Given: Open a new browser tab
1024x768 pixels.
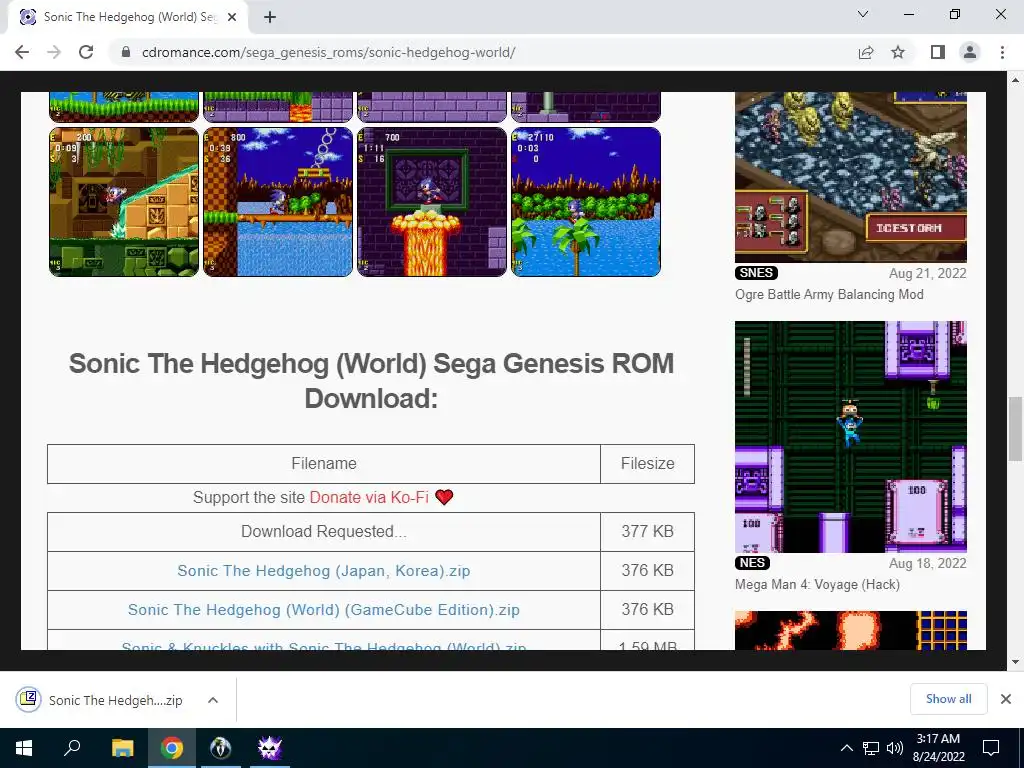Looking at the screenshot, I should coord(270,18).
